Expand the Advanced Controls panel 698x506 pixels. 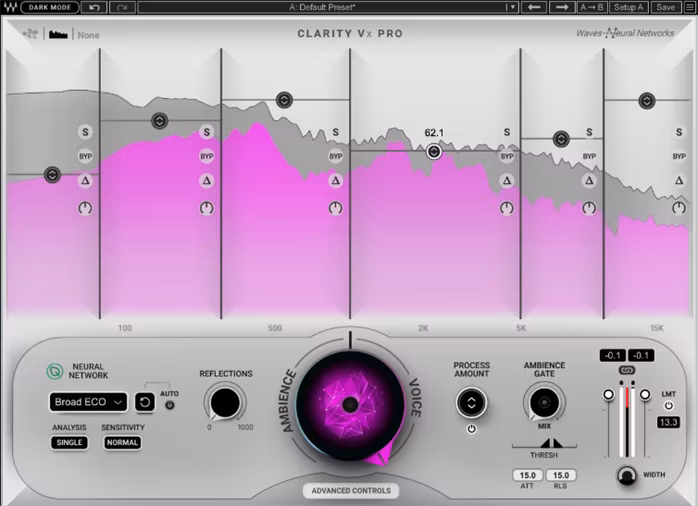349,491
